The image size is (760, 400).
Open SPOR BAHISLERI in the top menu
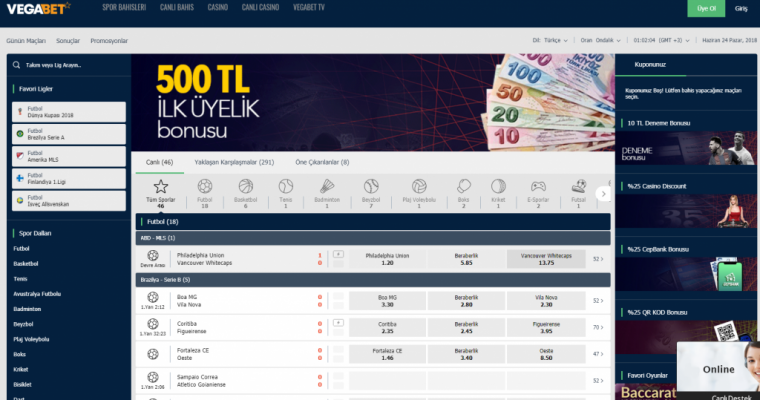click(x=124, y=7)
